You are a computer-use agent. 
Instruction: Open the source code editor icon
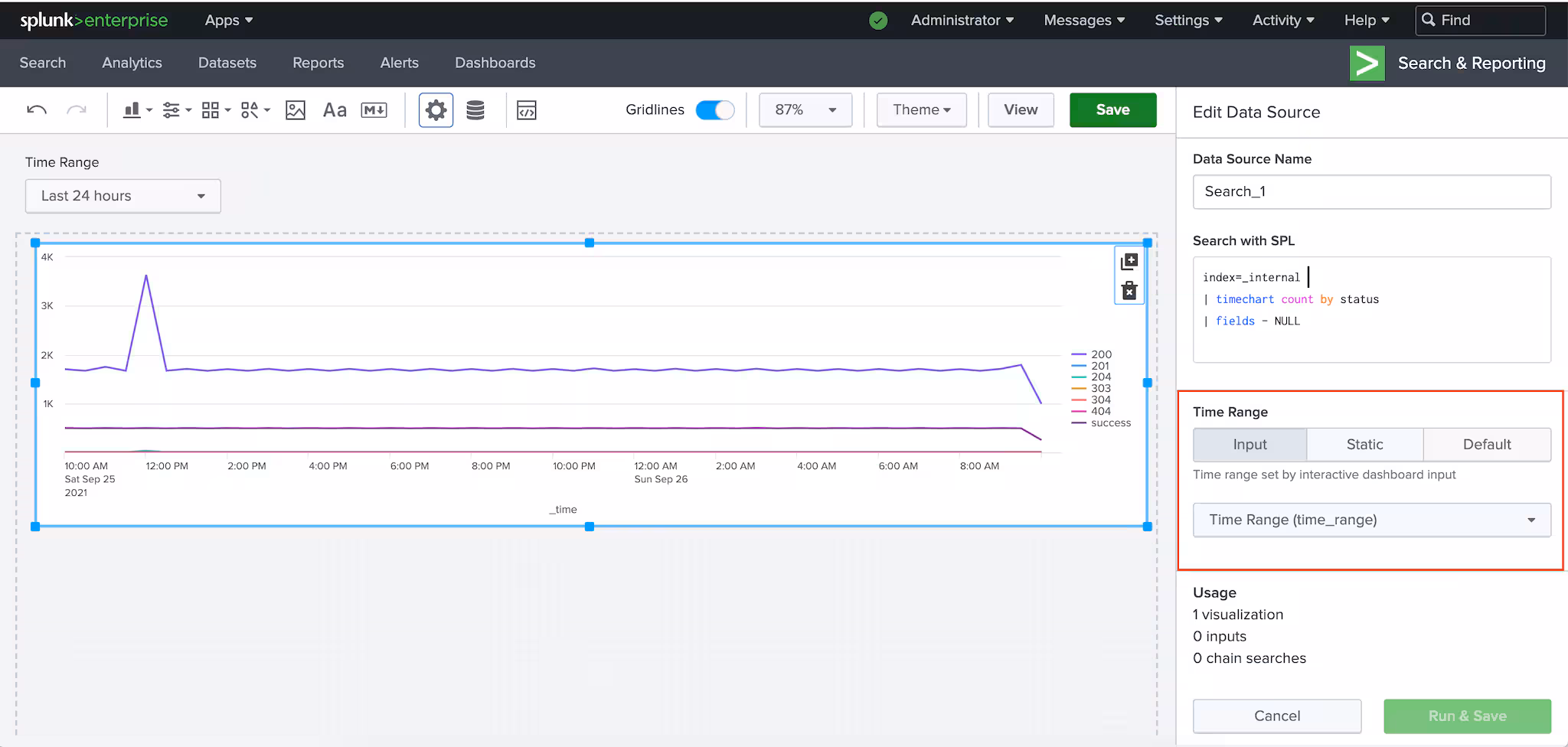pyautogui.click(x=527, y=110)
